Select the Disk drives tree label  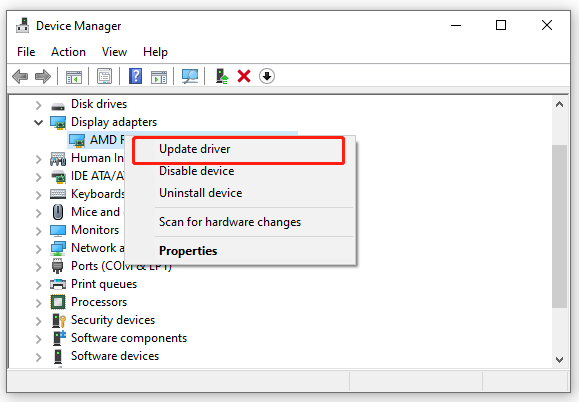coord(99,104)
